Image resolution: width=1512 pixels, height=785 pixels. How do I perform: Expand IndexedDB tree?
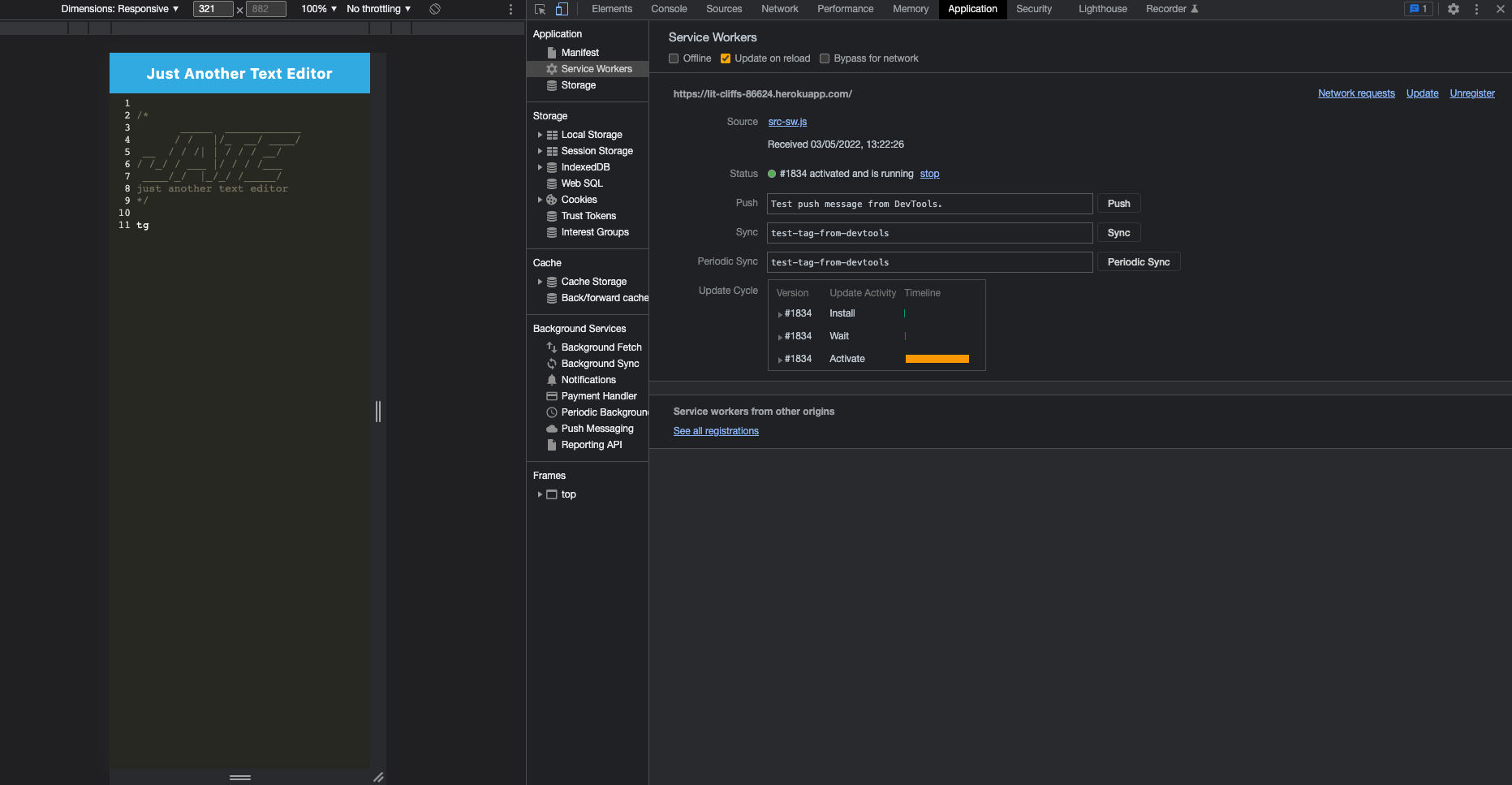coord(540,167)
